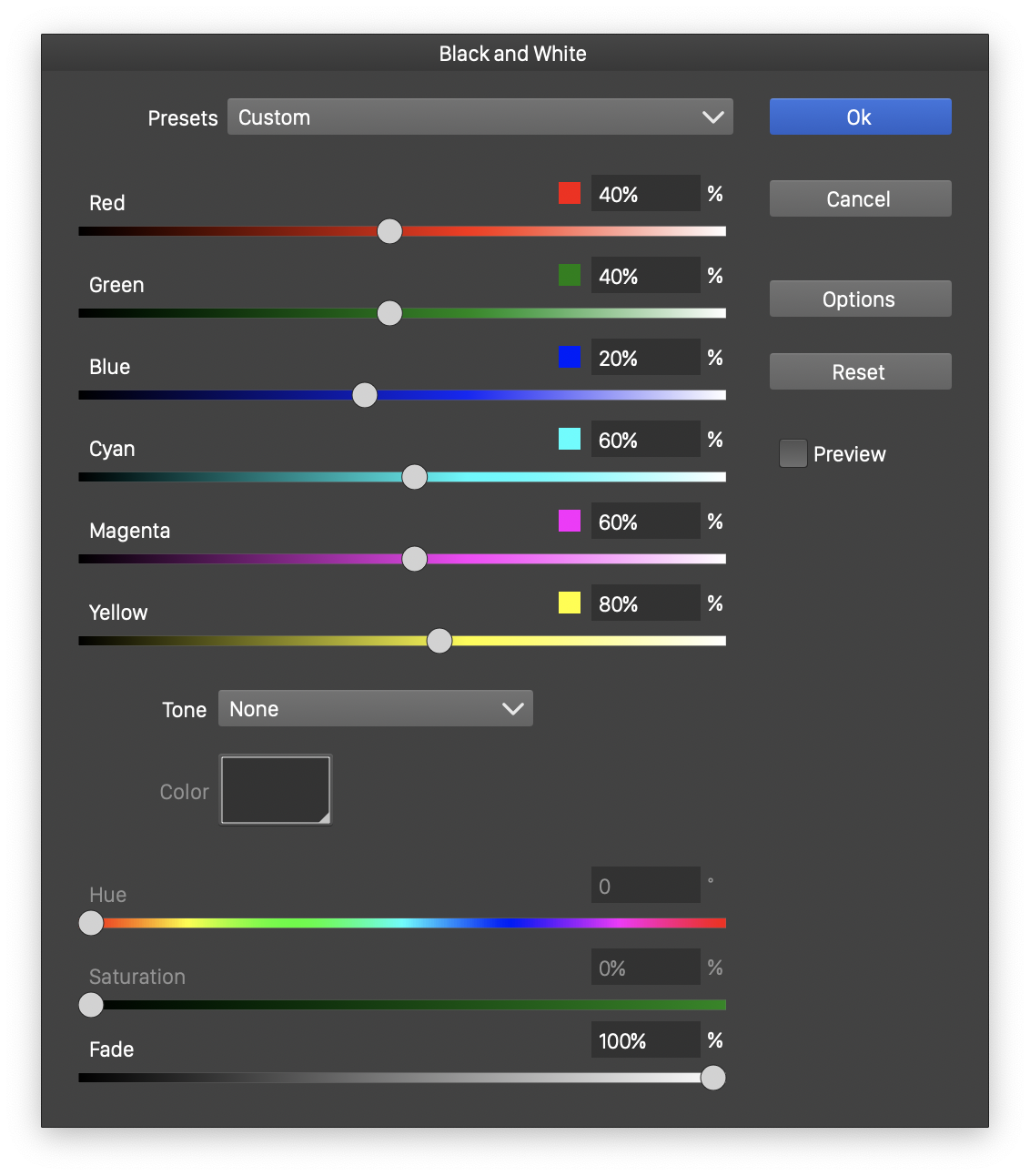This screenshot has width=1030, height=1176.
Task: Expand the Tone dropdown set to None
Action: click(375, 709)
